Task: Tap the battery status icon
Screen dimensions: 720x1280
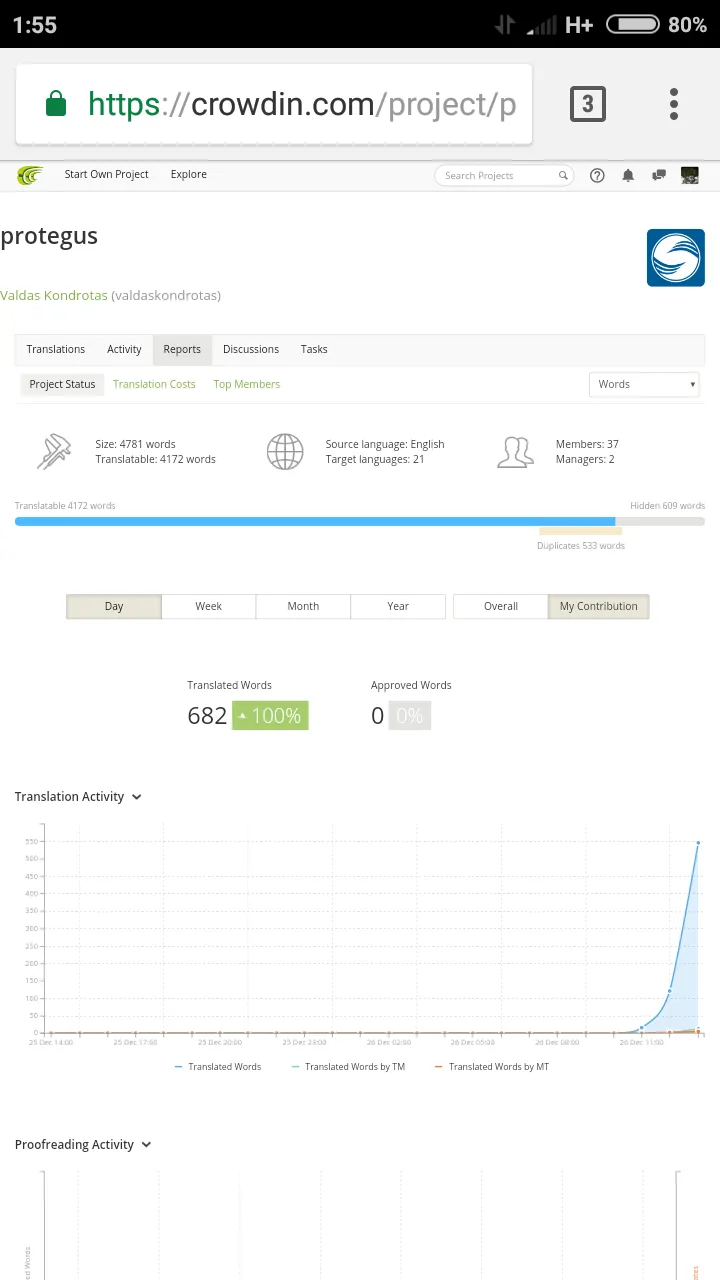Action: coord(633,25)
